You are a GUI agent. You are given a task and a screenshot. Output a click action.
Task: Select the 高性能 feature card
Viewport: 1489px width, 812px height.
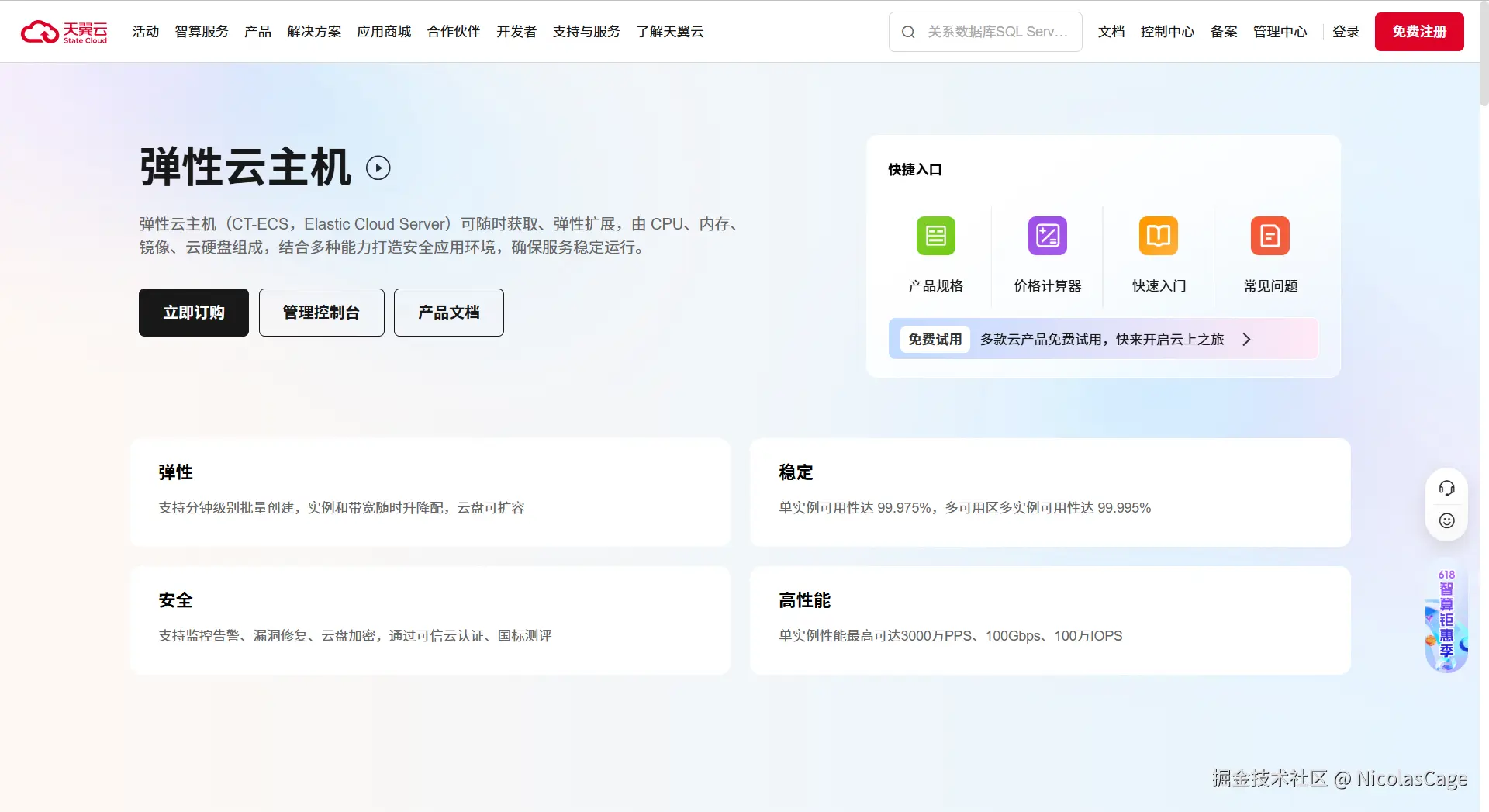[1050, 620]
